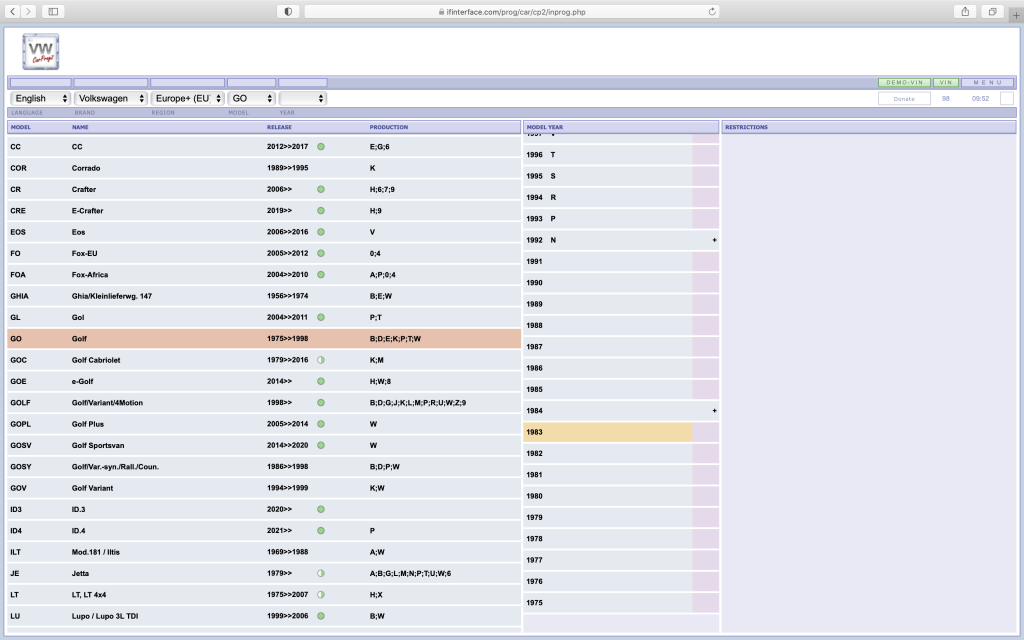Open the English language dropdown
1024x640 pixels.
[x=40, y=98]
